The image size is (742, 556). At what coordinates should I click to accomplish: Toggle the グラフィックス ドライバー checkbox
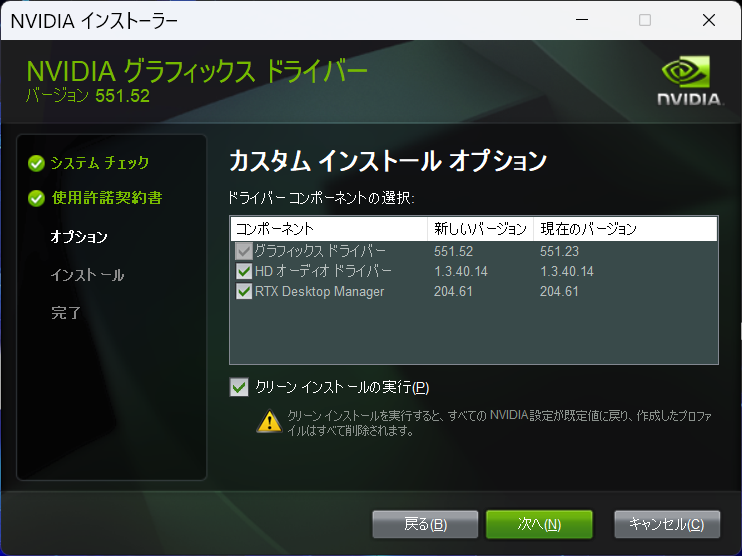244,251
